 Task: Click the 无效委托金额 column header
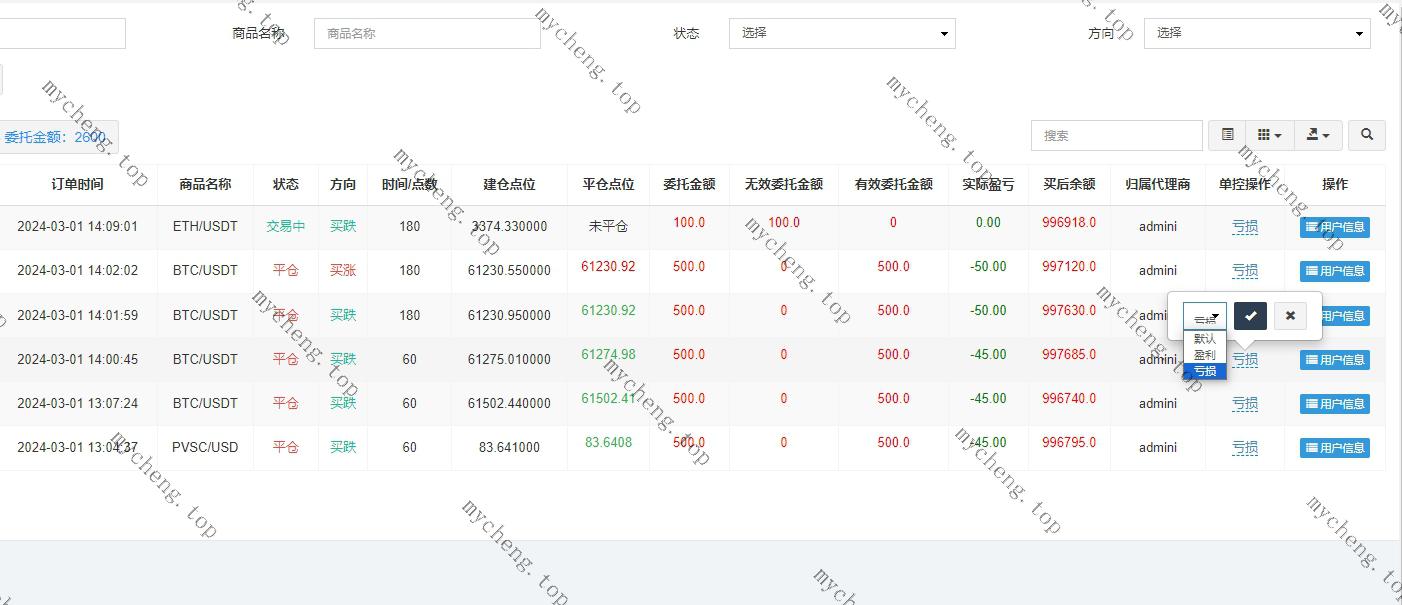[x=784, y=184]
